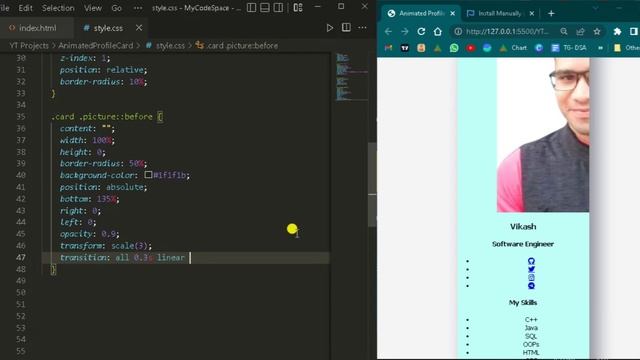Open YouTube bookmark icon

point(471,48)
